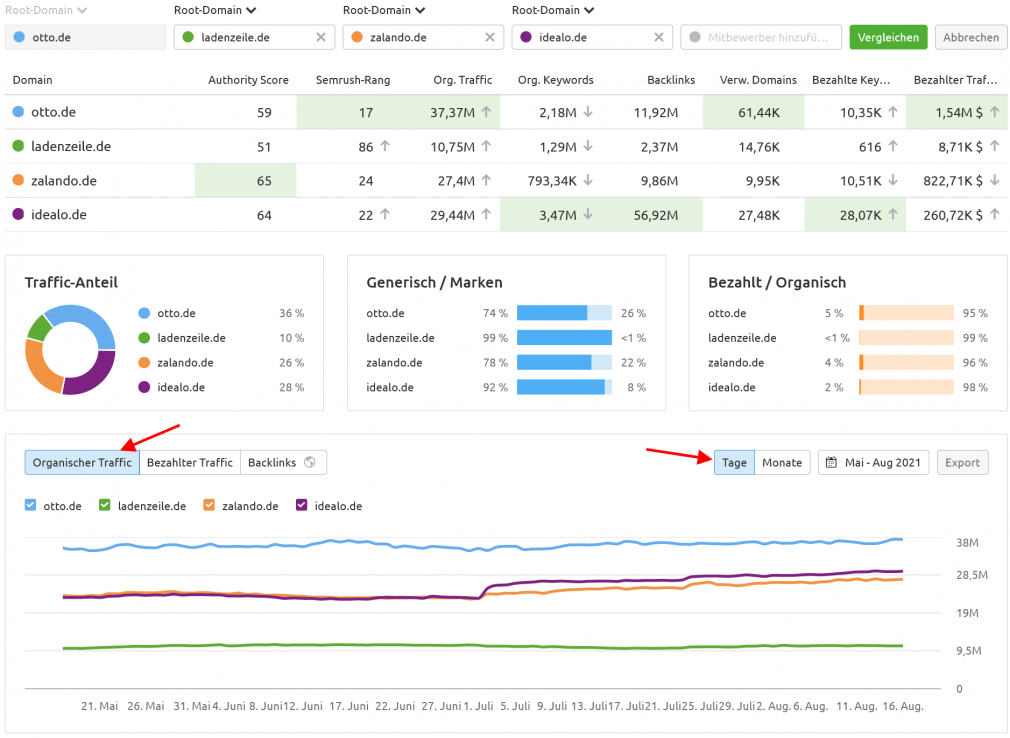Click Authority Score 65 for zalando.de
This screenshot has height=738, width=1010.
point(245,180)
